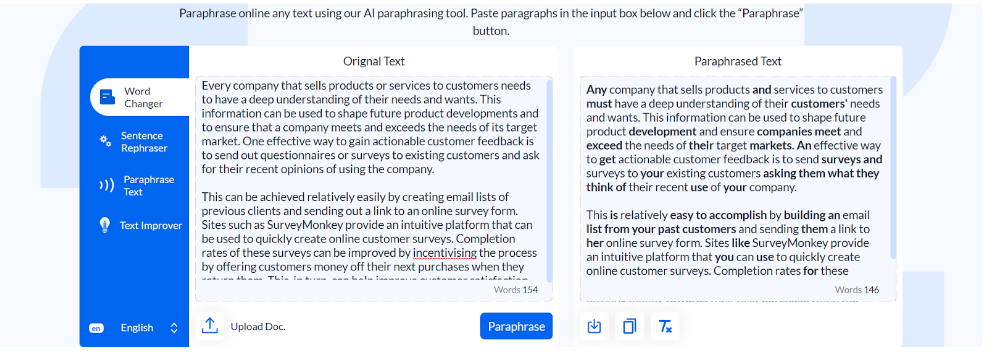Switch to Text Improver mode

(x=150, y=226)
